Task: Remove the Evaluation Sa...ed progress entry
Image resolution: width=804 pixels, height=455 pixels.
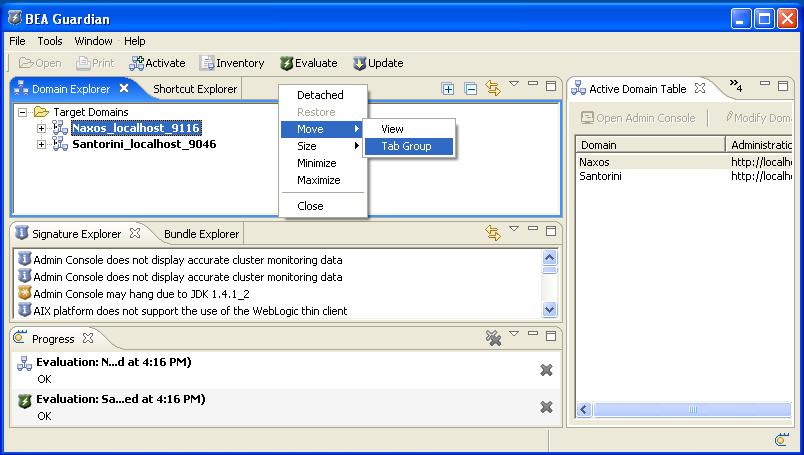Action: click(x=546, y=407)
